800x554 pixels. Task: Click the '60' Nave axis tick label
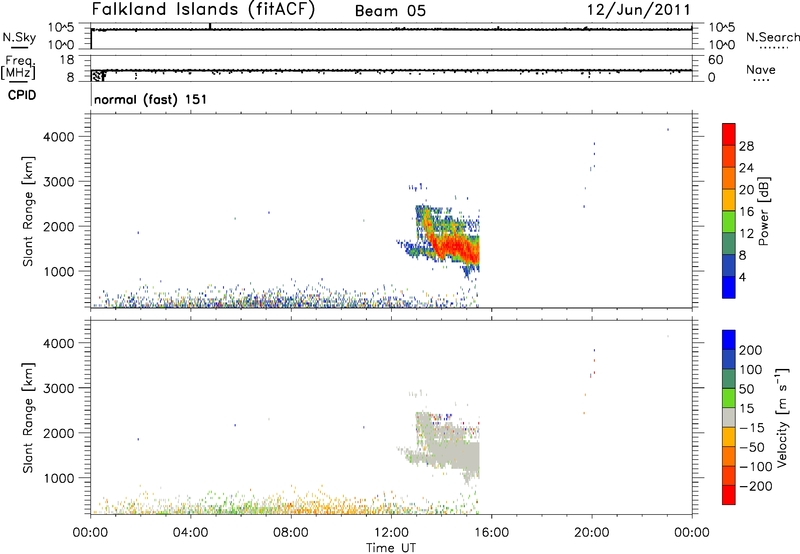click(x=715, y=60)
